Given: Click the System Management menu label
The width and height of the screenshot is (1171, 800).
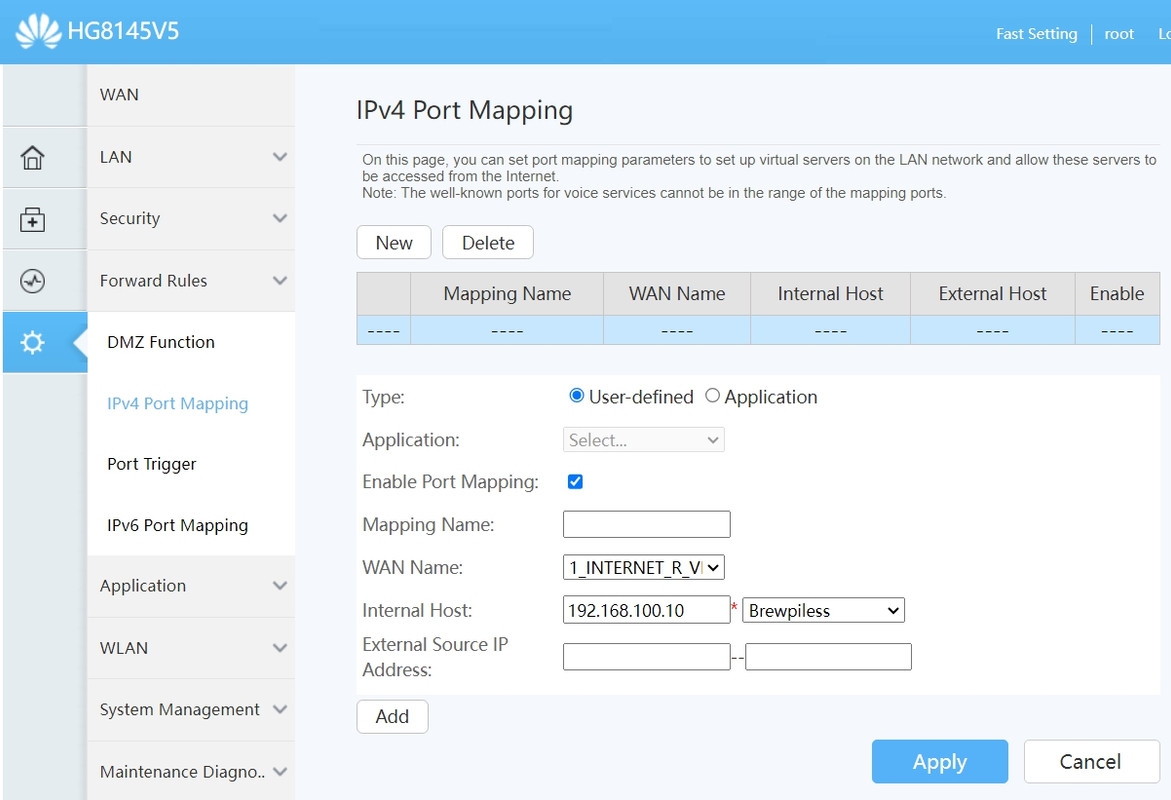Looking at the screenshot, I should coord(180,710).
